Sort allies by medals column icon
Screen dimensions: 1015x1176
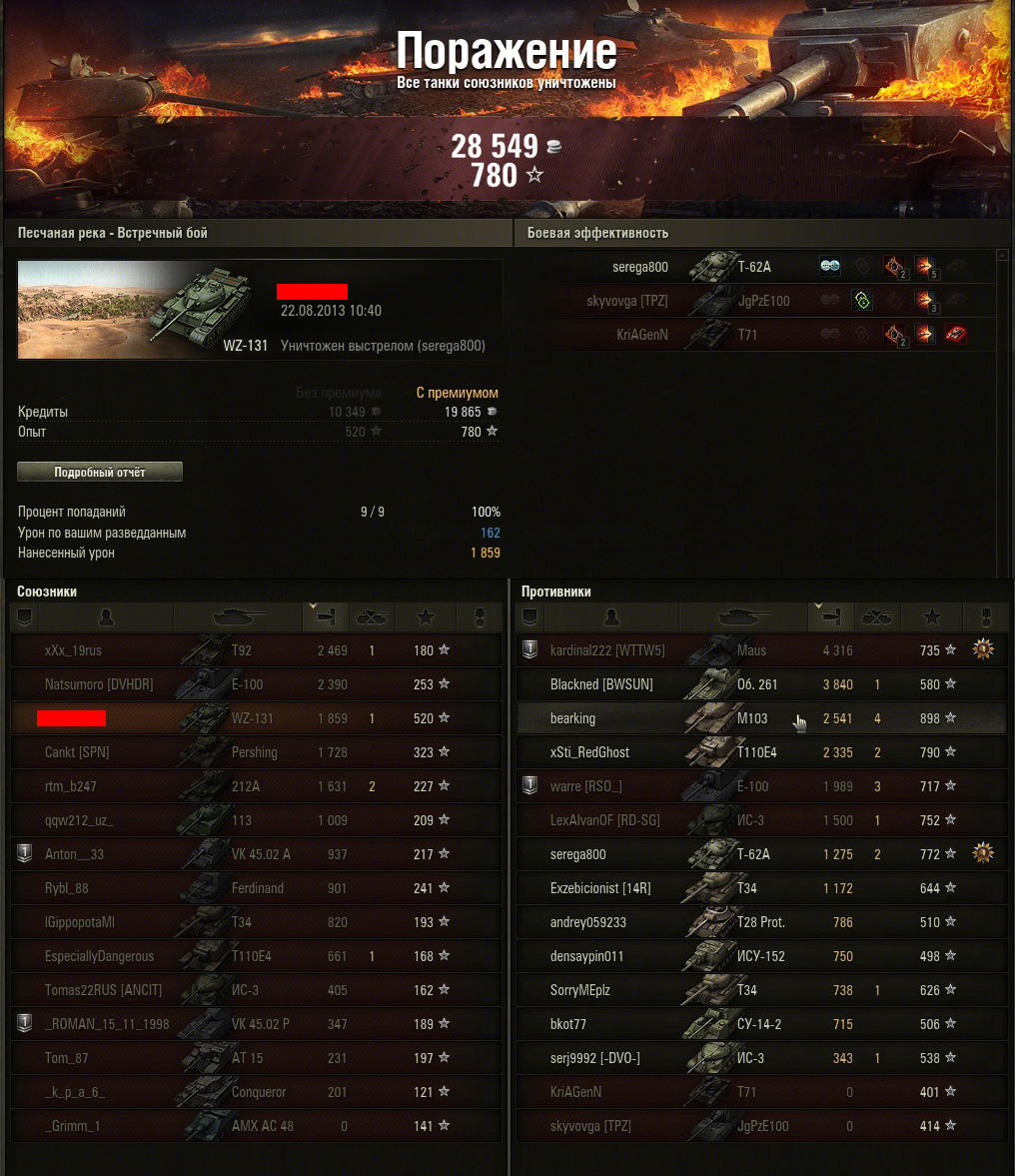point(480,616)
